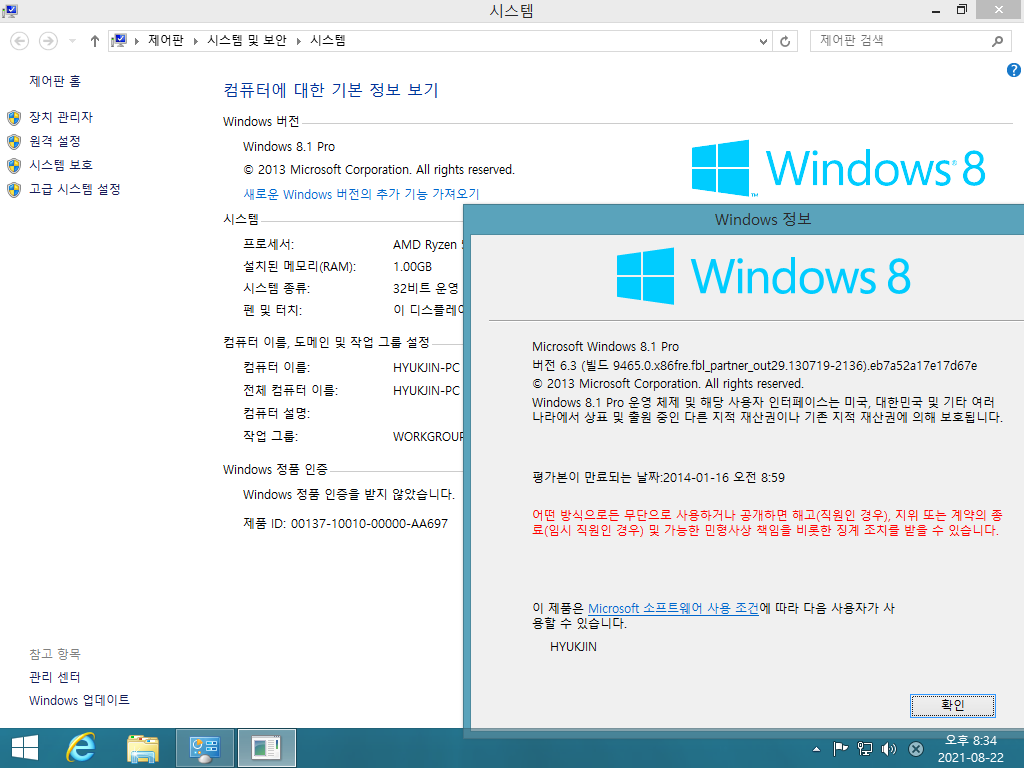Click 확인 button in Windows 정보 dialog
1024x768 pixels.
pos(953,705)
